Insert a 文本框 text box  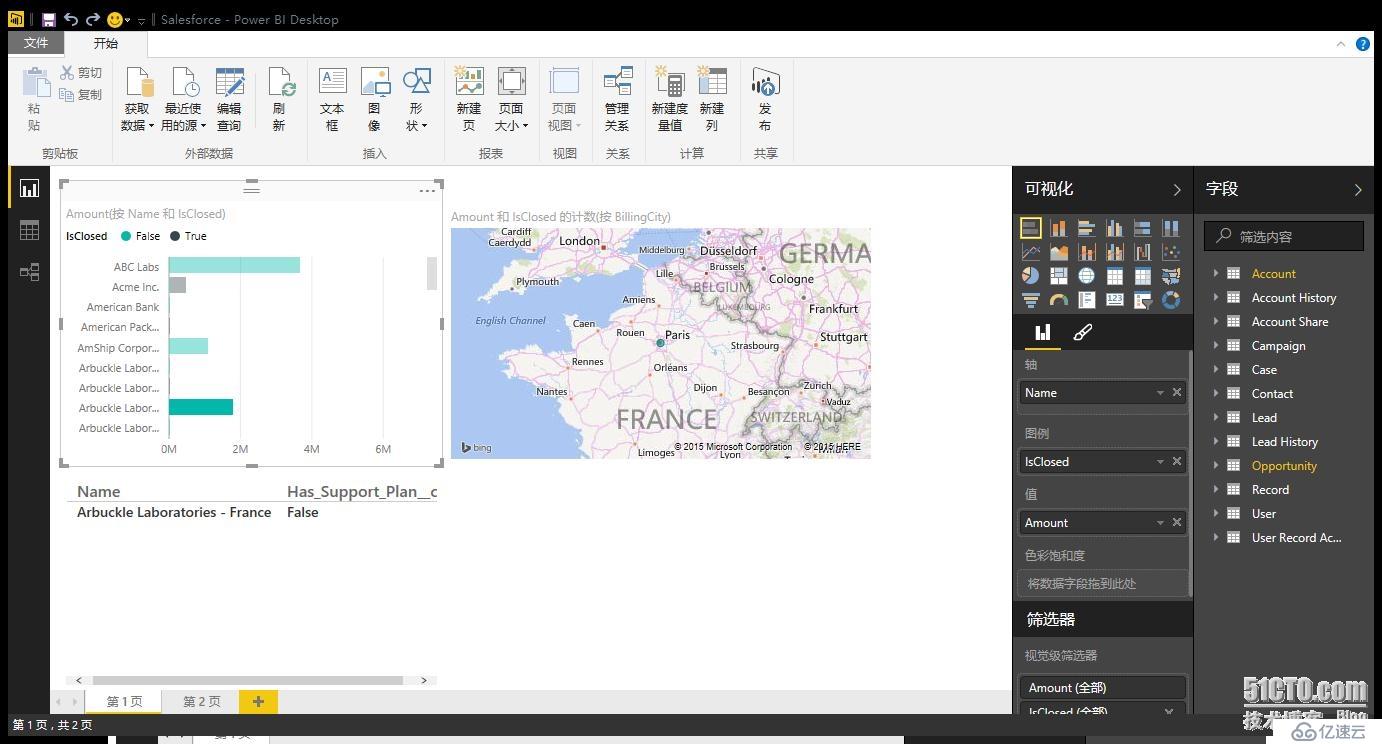pyautogui.click(x=332, y=99)
